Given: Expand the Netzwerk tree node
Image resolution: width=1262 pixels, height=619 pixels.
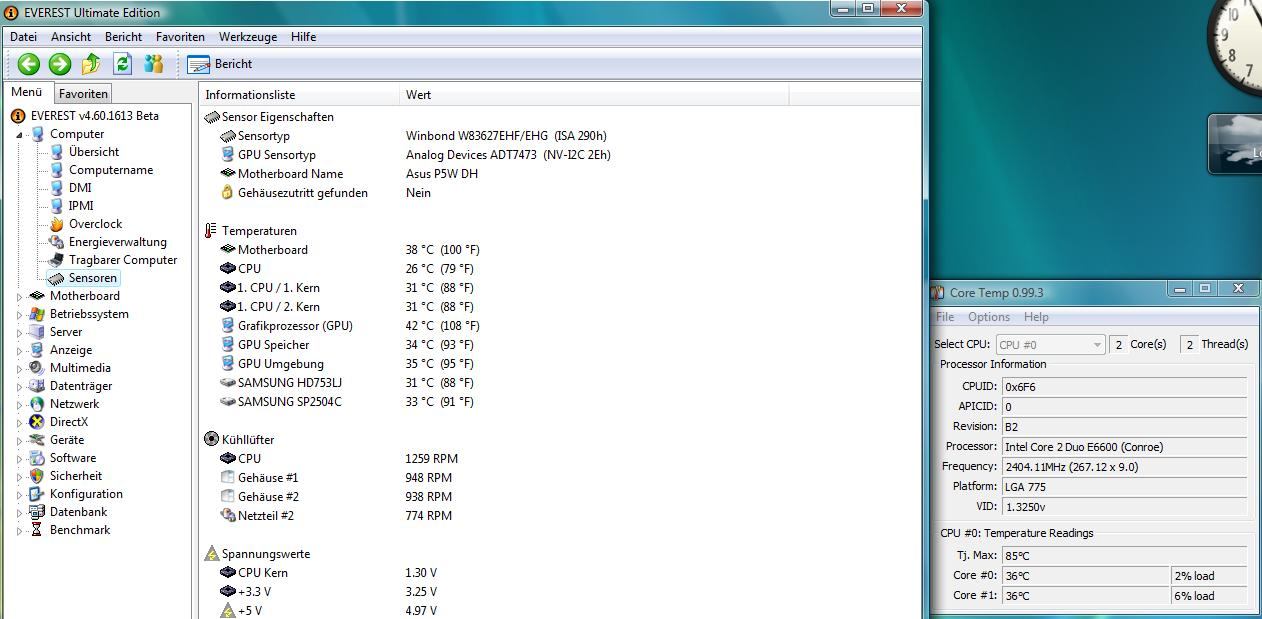Looking at the screenshot, I should (19, 404).
